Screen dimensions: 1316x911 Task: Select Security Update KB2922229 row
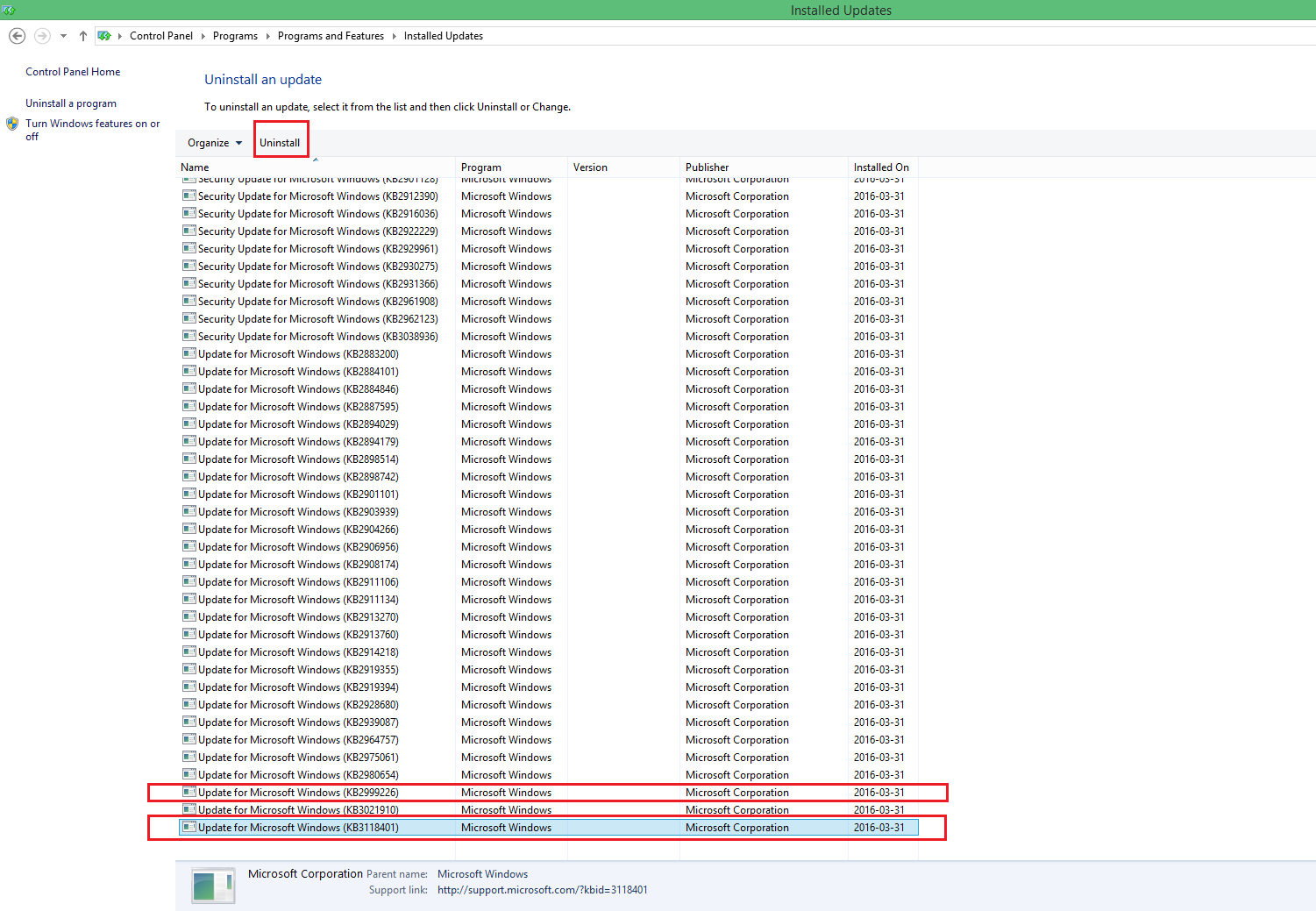pos(549,231)
